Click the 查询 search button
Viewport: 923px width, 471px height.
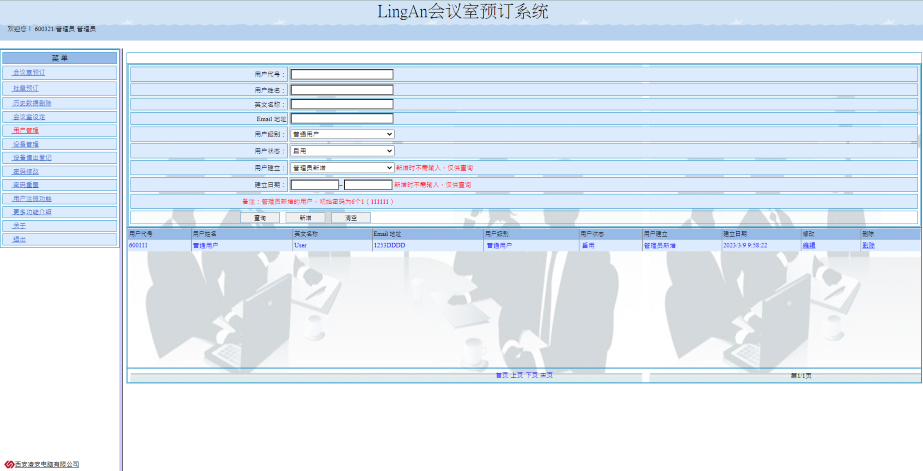click(x=260, y=217)
